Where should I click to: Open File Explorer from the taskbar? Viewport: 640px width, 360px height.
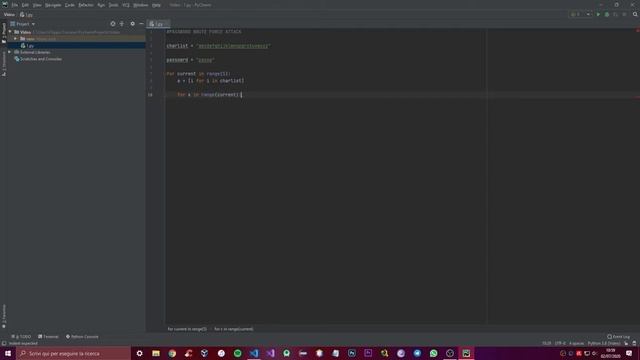[x=156, y=353]
